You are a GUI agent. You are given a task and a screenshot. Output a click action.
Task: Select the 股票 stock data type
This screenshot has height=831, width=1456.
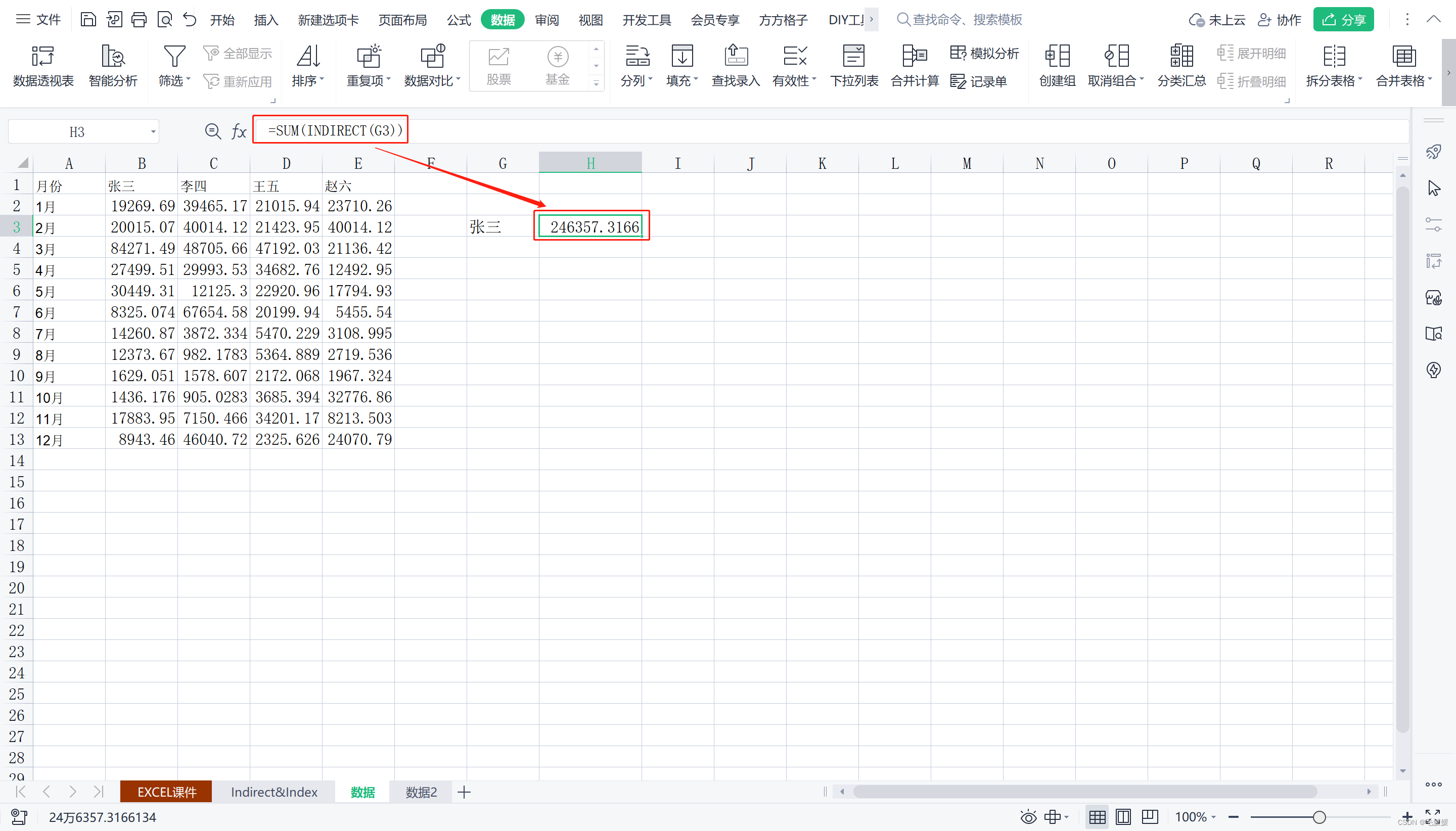tap(499, 66)
